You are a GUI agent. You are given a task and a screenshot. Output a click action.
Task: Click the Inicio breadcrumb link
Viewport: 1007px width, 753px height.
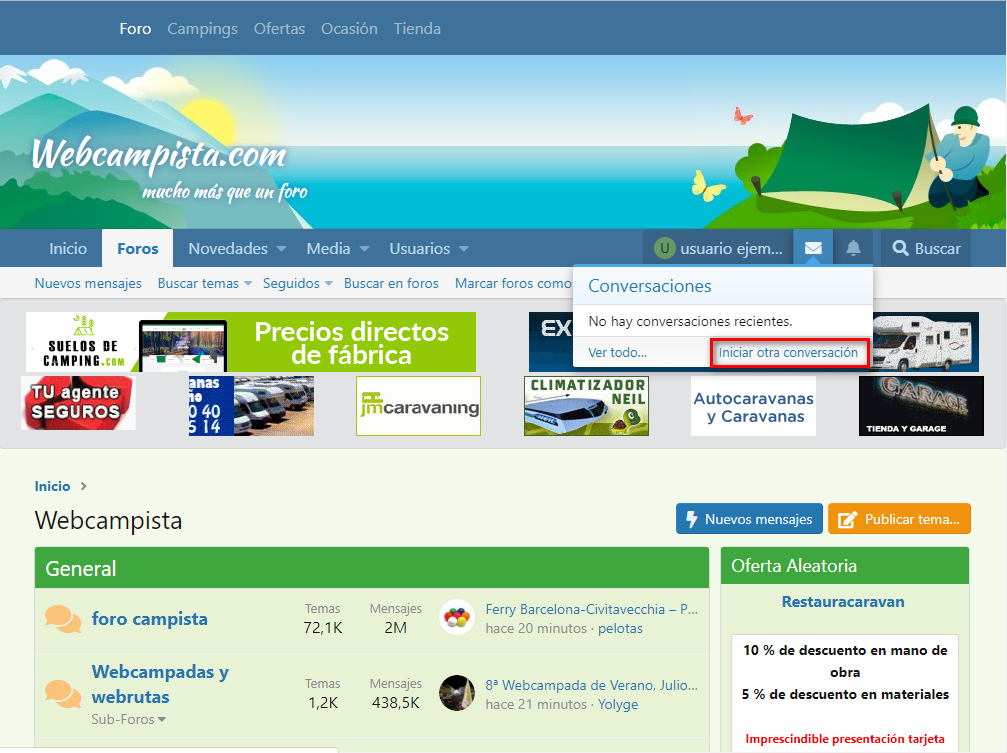52,486
